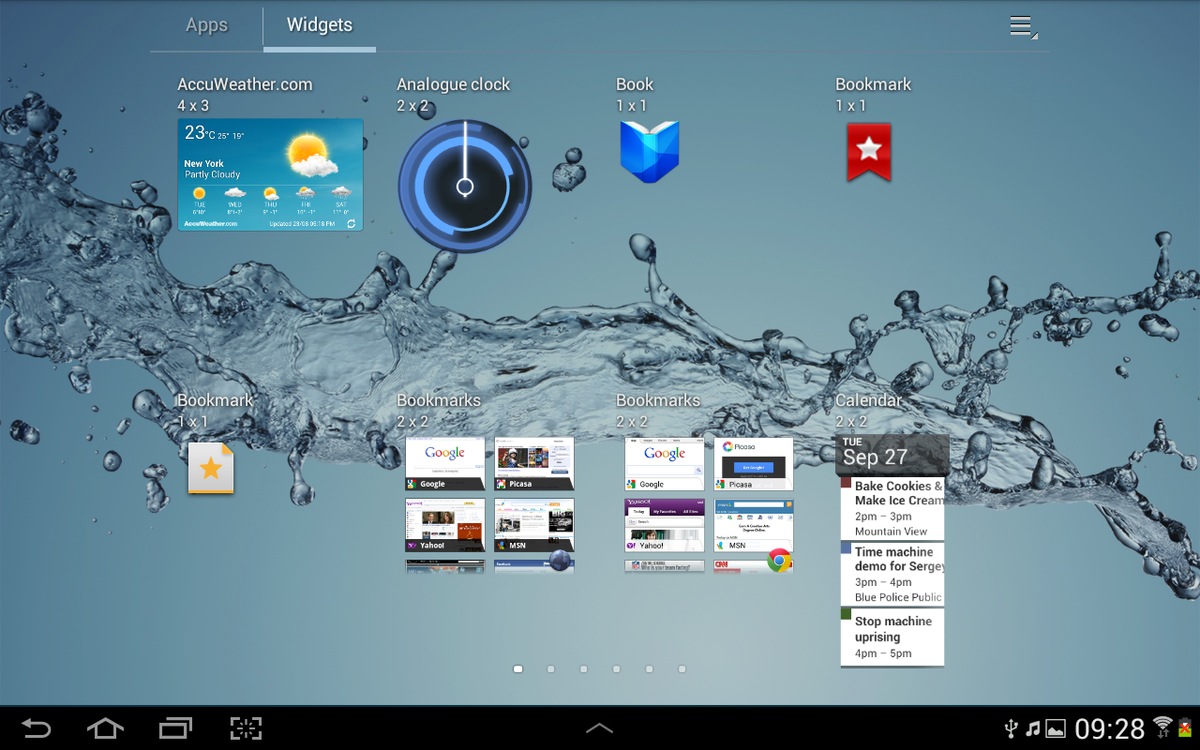Image resolution: width=1200 pixels, height=750 pixels.
Task: Tap the music note icon in status bar
Action: click(1035, 728)
